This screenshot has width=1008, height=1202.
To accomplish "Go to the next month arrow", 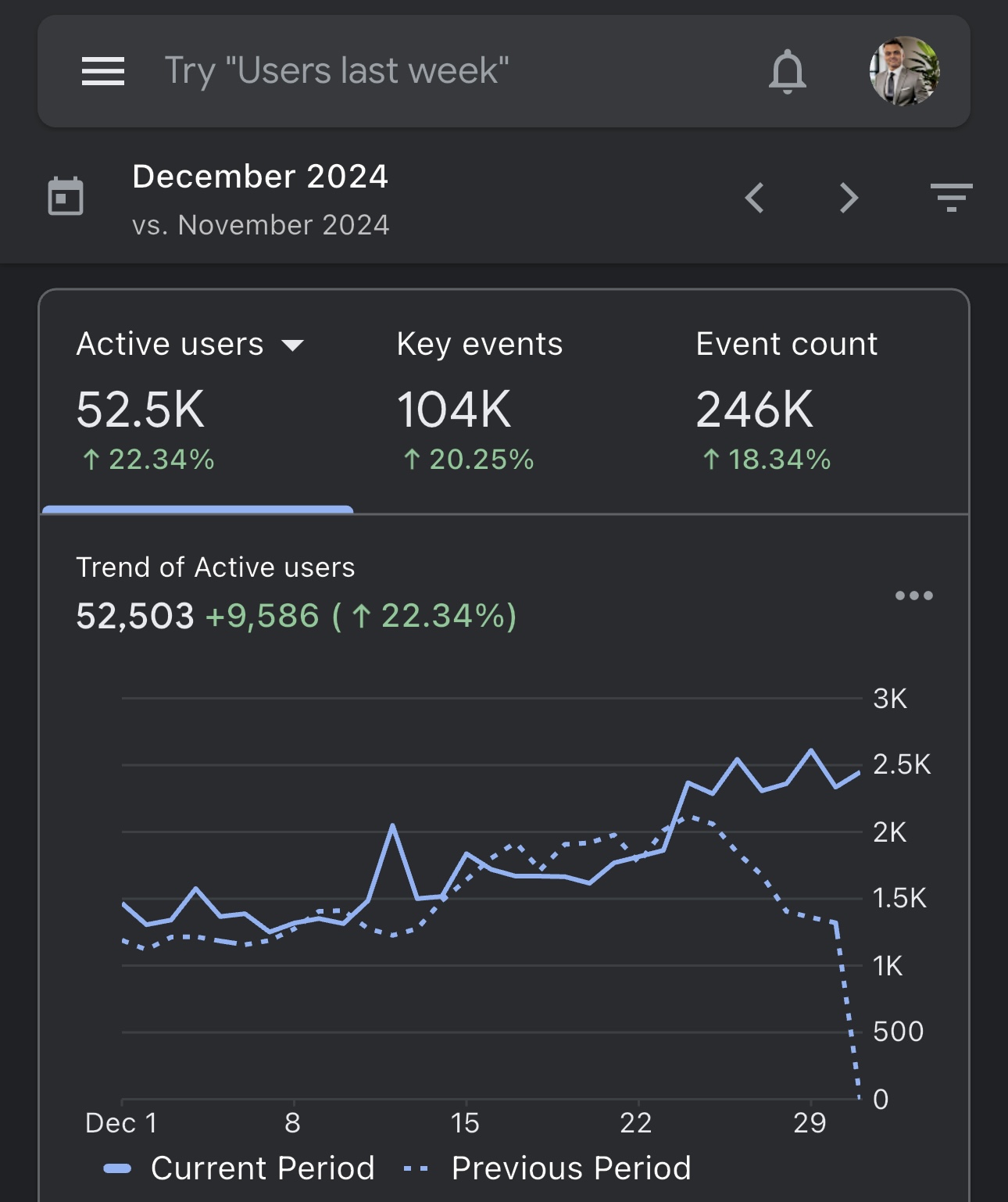I will (x=849, y=198).
